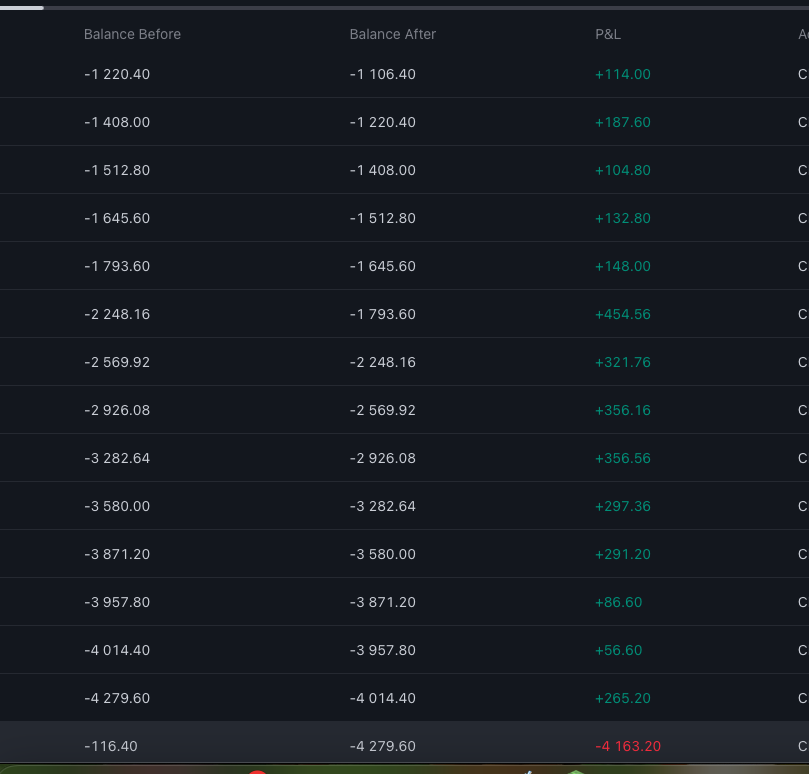
Task: Click the green diamond icon at the bottom
Action: [575, 770]
